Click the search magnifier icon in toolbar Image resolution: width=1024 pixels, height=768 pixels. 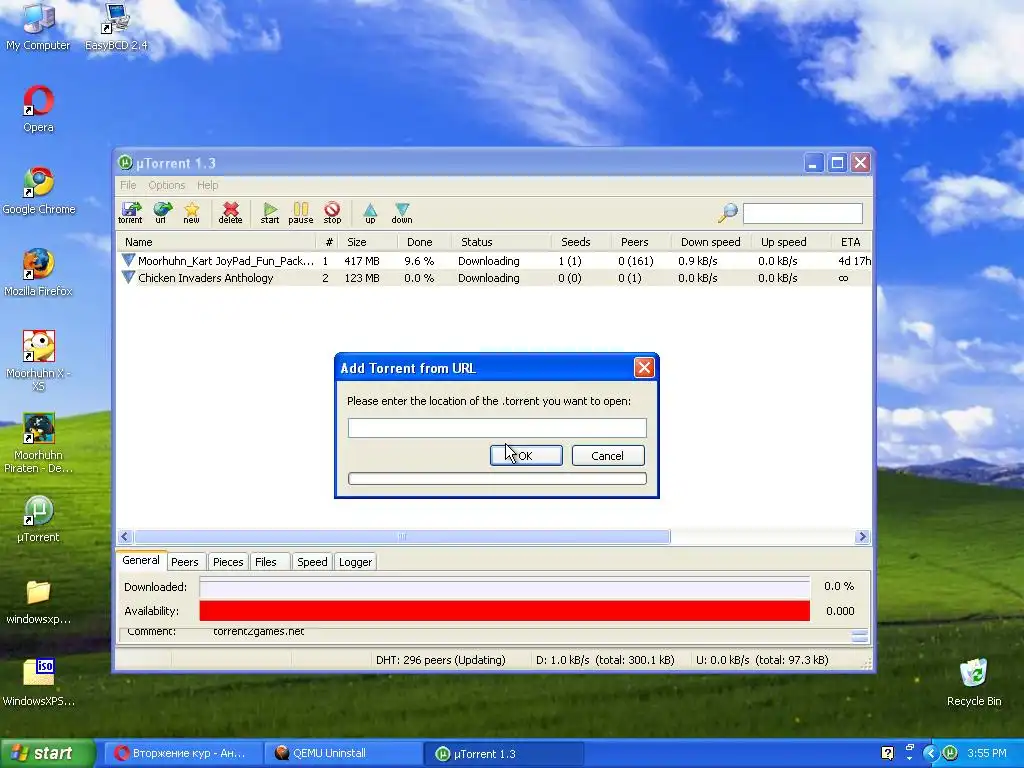click(728, 212)
